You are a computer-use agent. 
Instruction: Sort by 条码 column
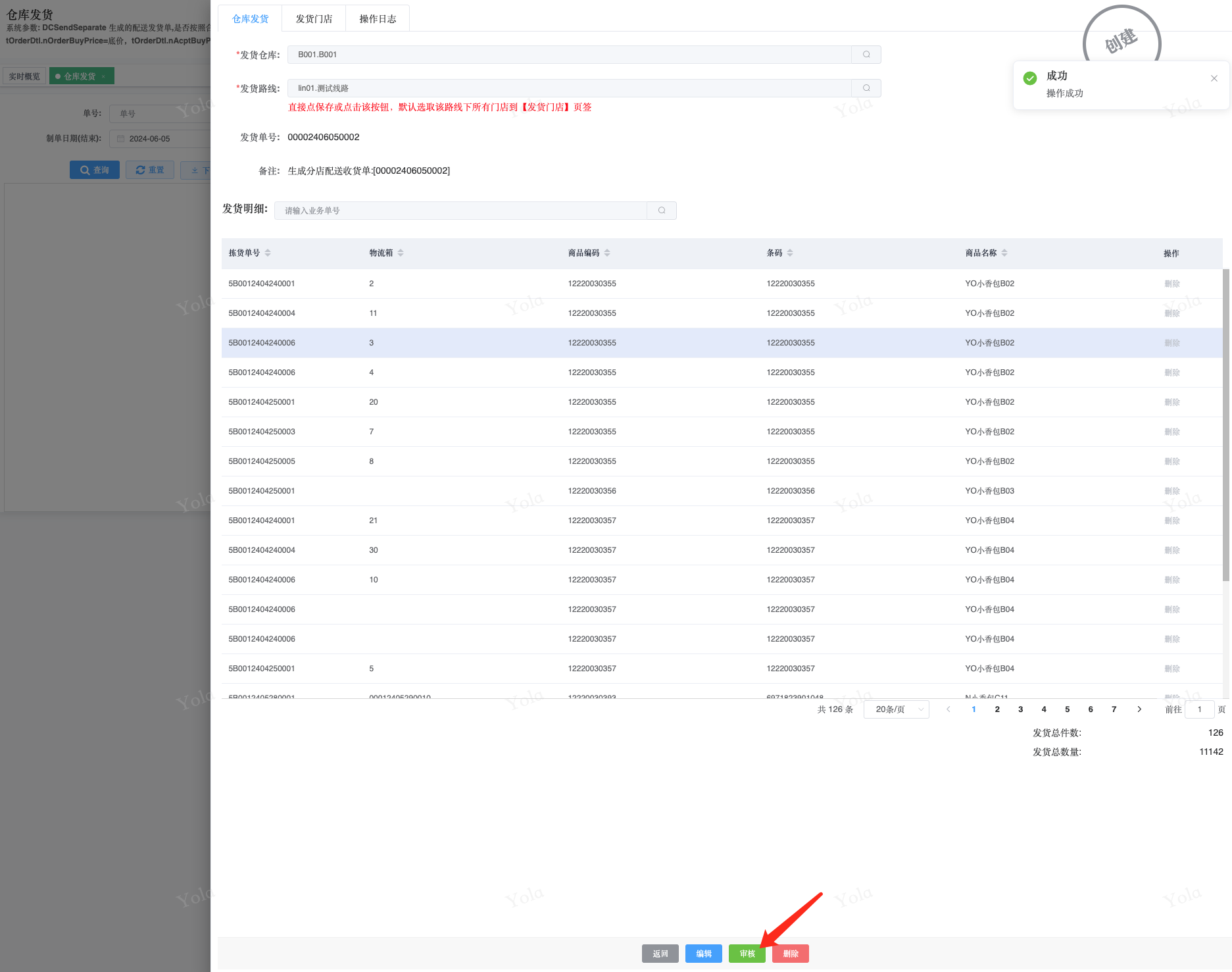coord(790,253)
